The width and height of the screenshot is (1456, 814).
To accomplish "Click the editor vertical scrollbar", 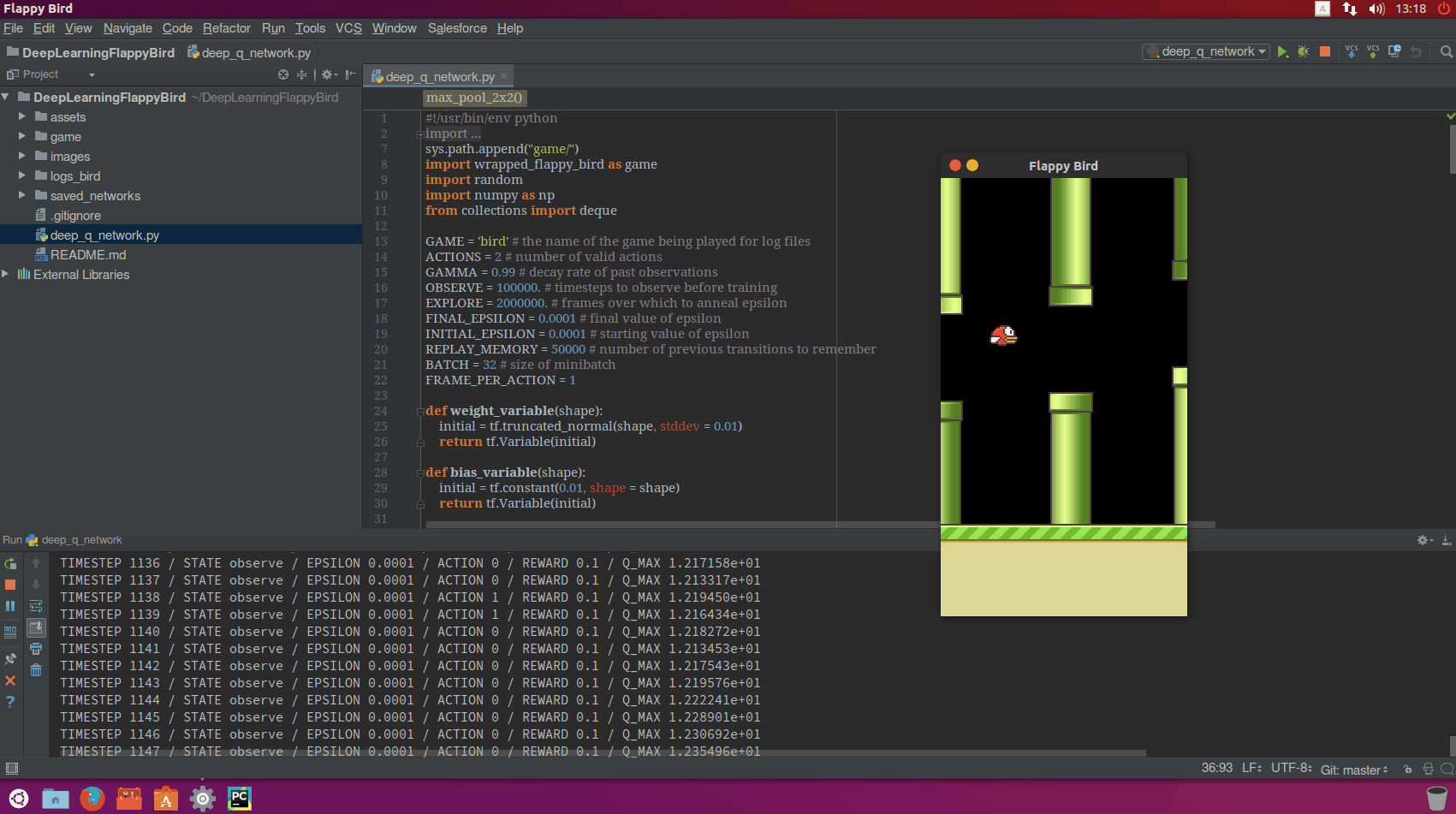I will click(x=1452, y=150).
